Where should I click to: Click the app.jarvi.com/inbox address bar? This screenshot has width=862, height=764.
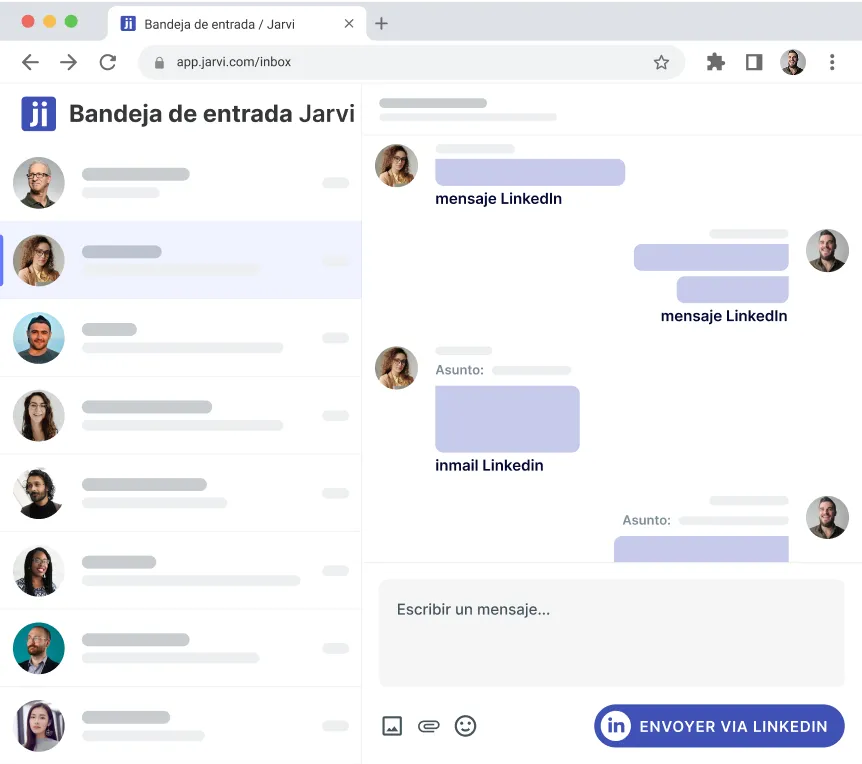400,62
